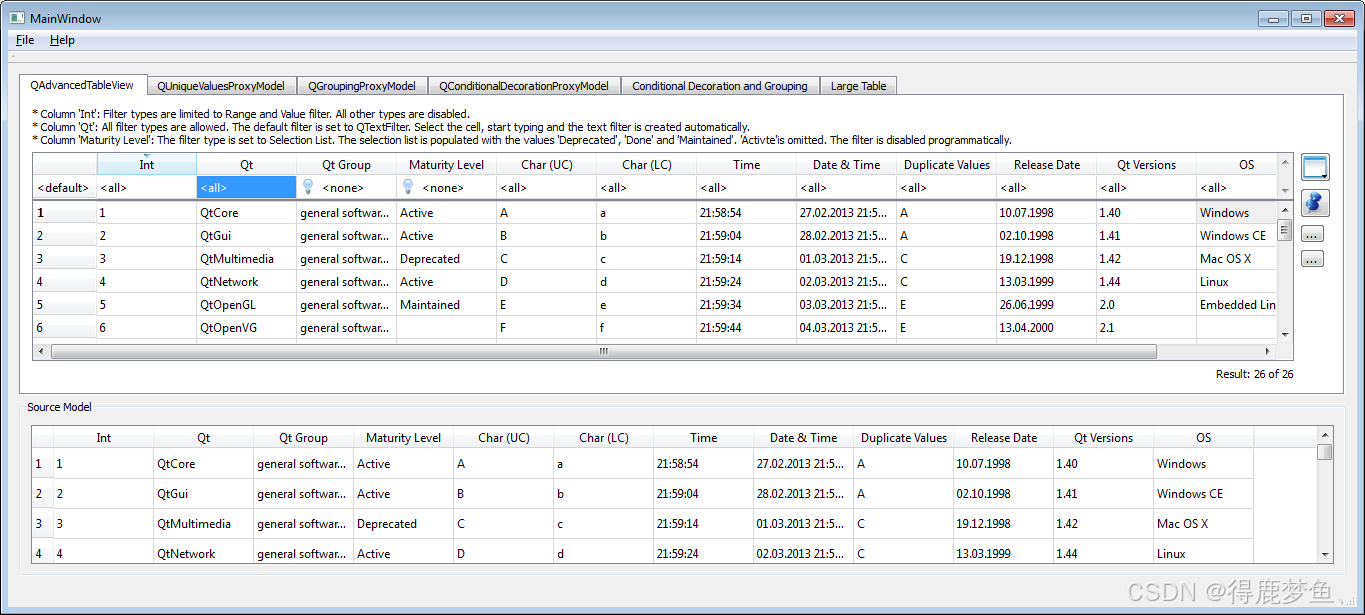The height and width of the screenshot is (615, 1365).
Task: Maximize the MainWindow window
Action: [x=1306, y=18]
